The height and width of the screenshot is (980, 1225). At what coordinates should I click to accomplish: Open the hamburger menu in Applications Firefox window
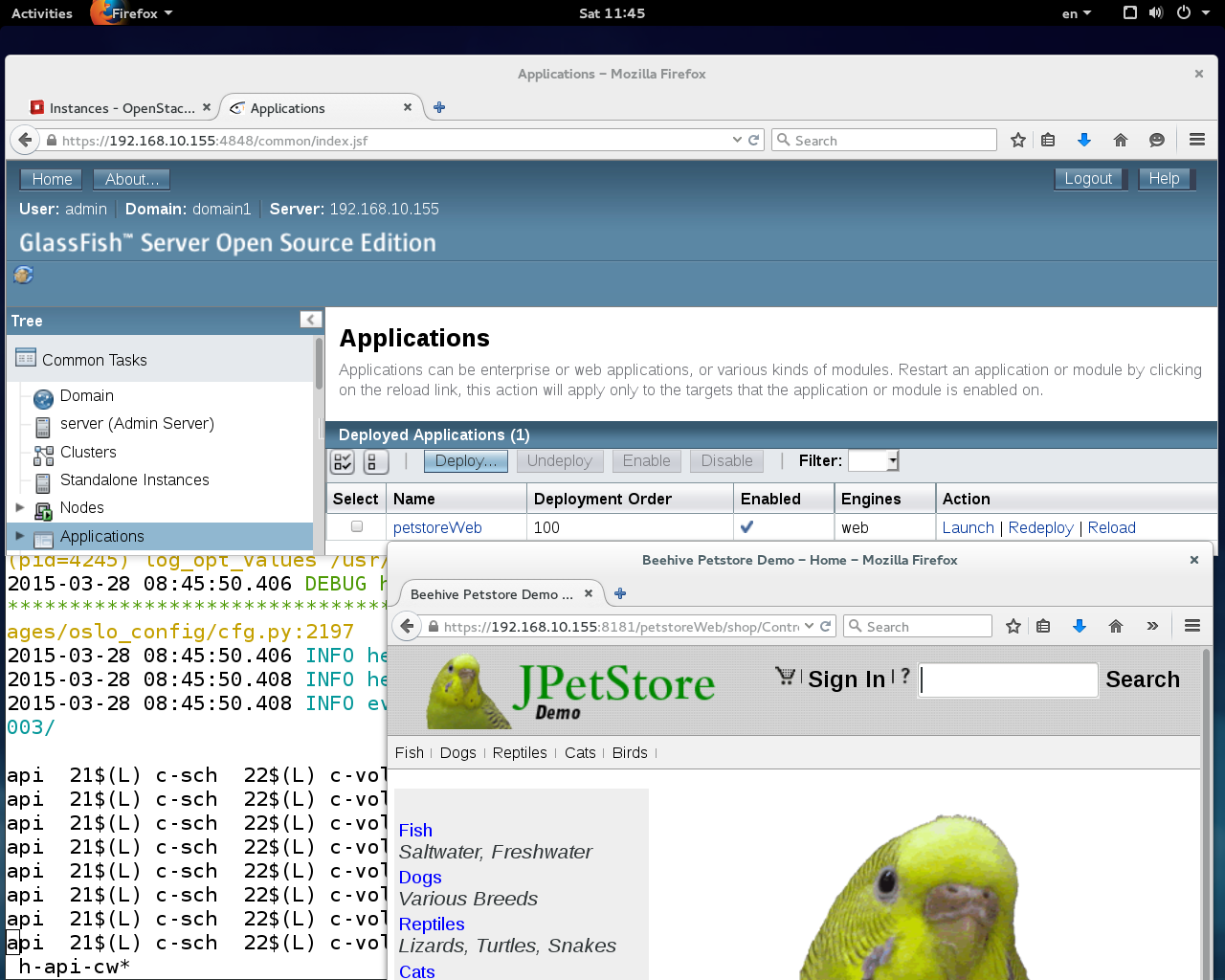pyautogui.click(x=1197, y=140)
